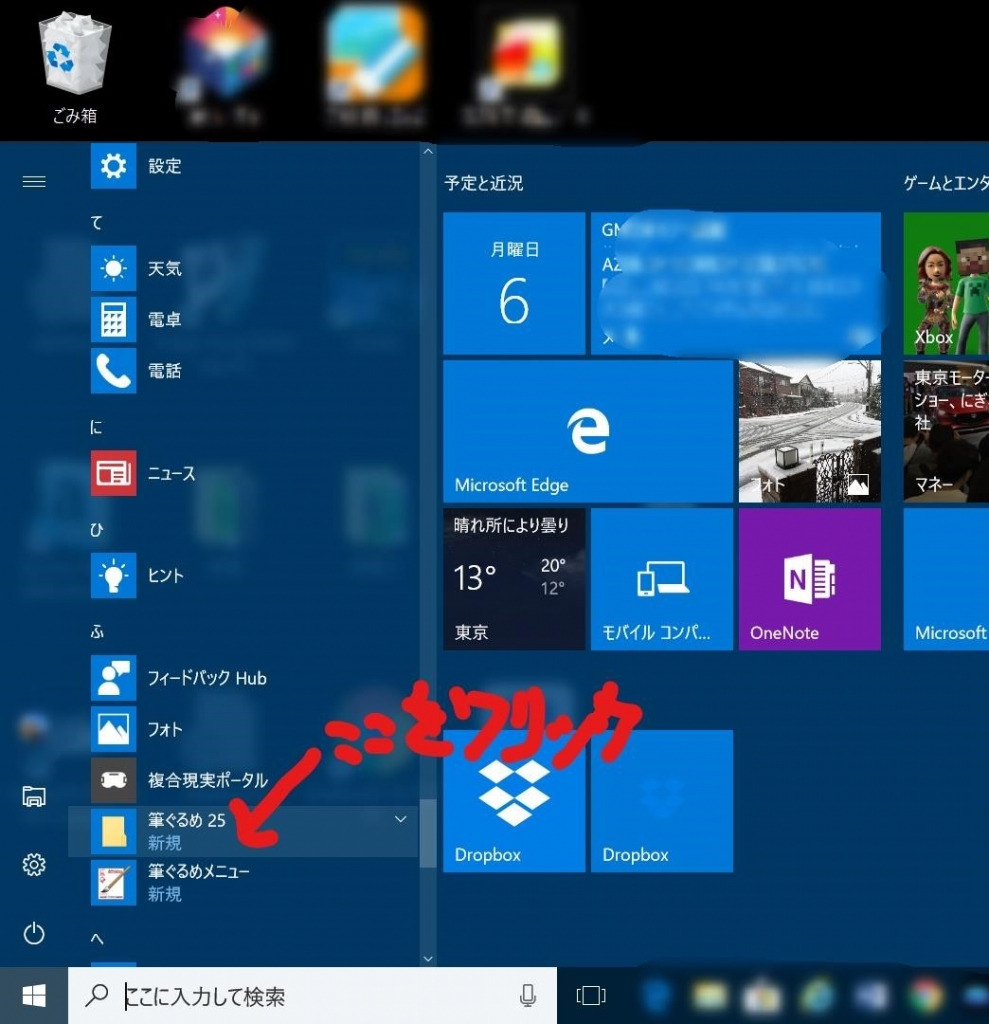Click the microphone icon in search box
The width and height of the screenshot is (989, 1024).
pyautogui.click(x=528, y=996)
